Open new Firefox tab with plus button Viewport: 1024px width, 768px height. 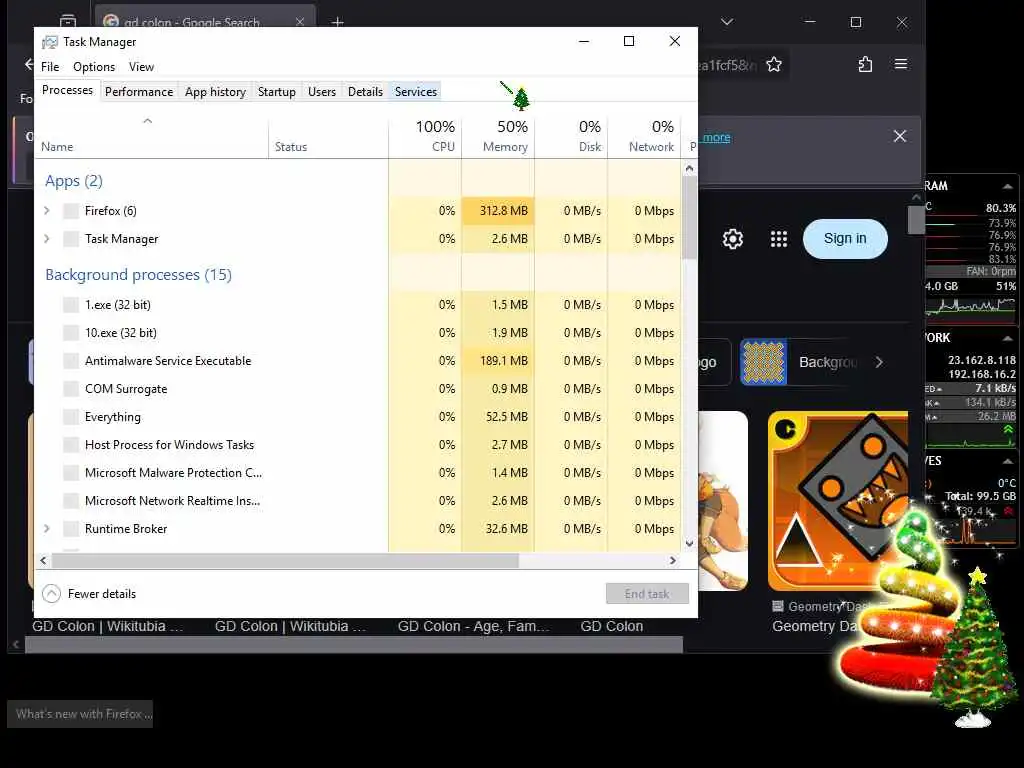(338, 22)
